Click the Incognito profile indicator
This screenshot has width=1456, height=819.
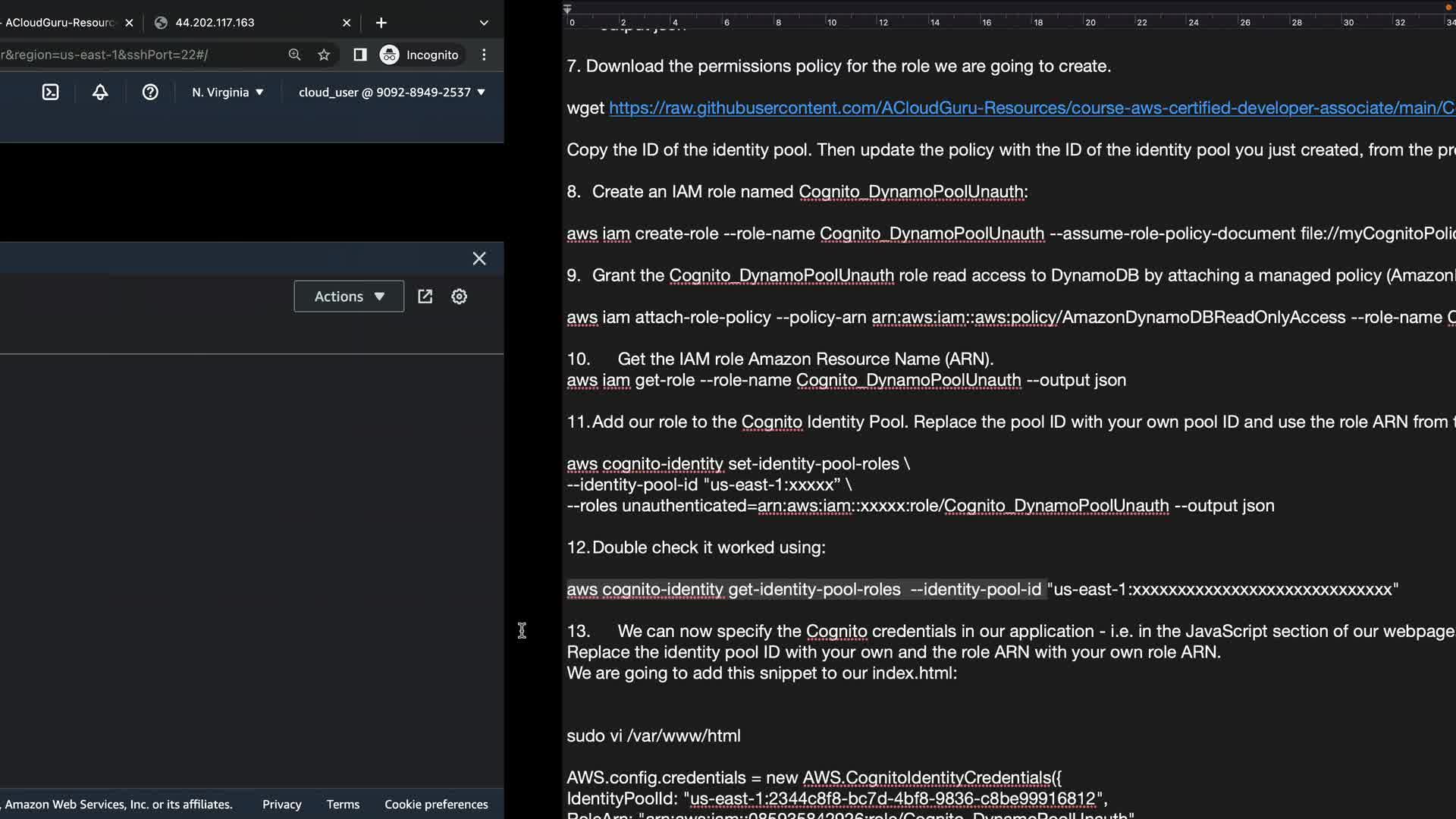pos(419,55)
